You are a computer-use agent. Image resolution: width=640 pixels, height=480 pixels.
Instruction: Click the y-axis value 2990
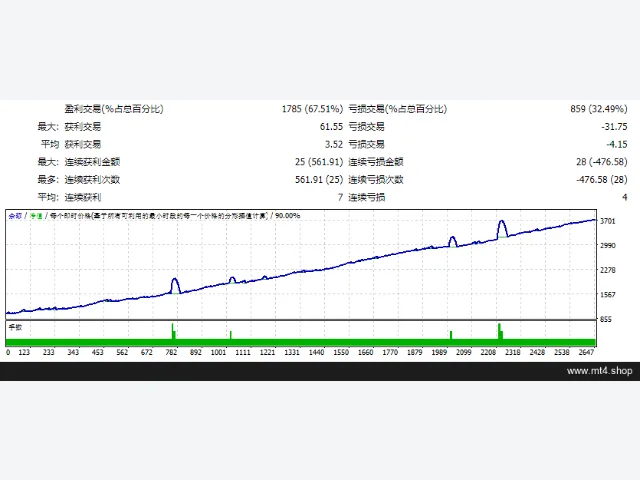tap(607, 246)
